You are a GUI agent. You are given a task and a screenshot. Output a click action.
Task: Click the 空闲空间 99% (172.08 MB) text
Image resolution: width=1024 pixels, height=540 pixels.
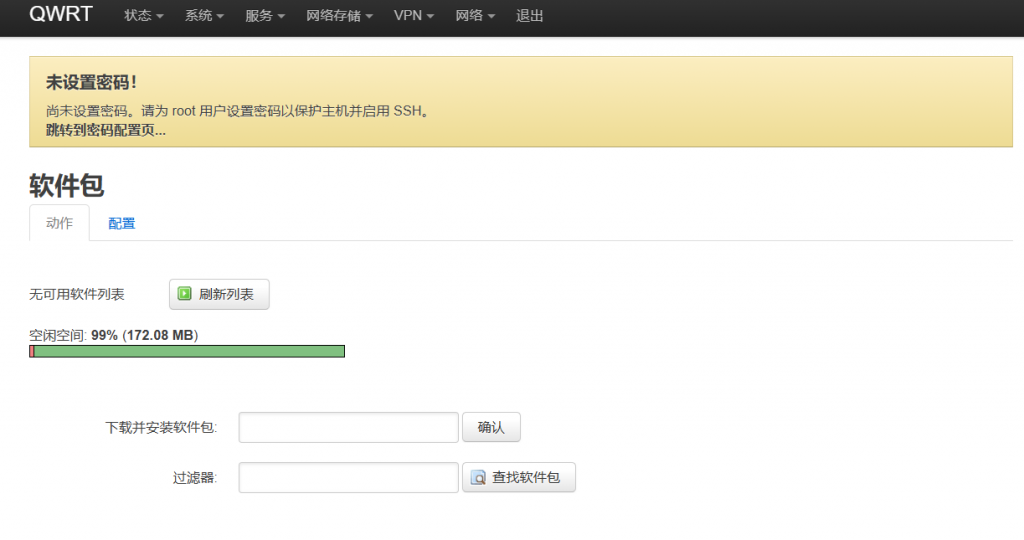[114, 336]
